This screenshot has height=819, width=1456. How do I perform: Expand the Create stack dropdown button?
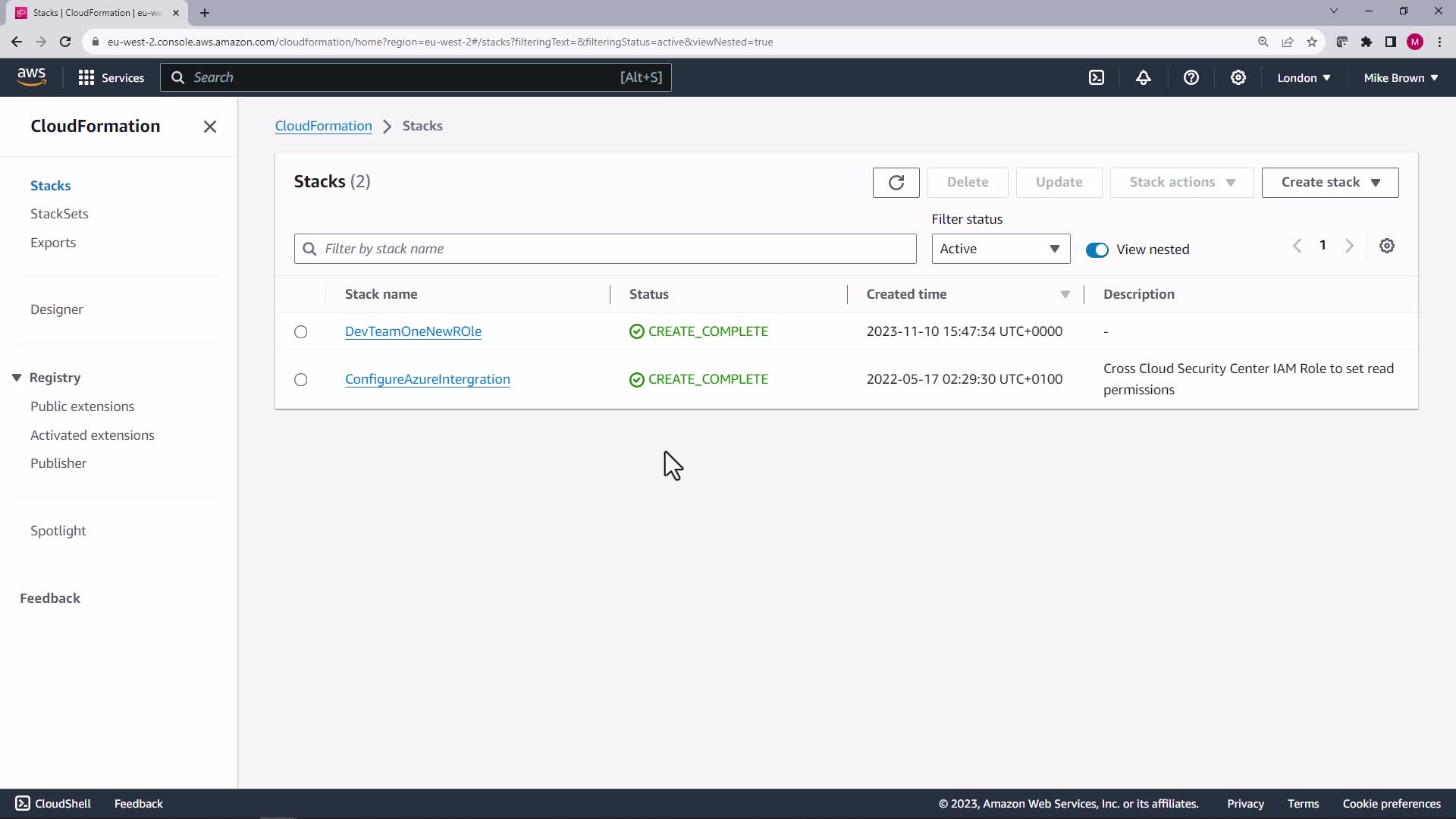point(1329,183)
